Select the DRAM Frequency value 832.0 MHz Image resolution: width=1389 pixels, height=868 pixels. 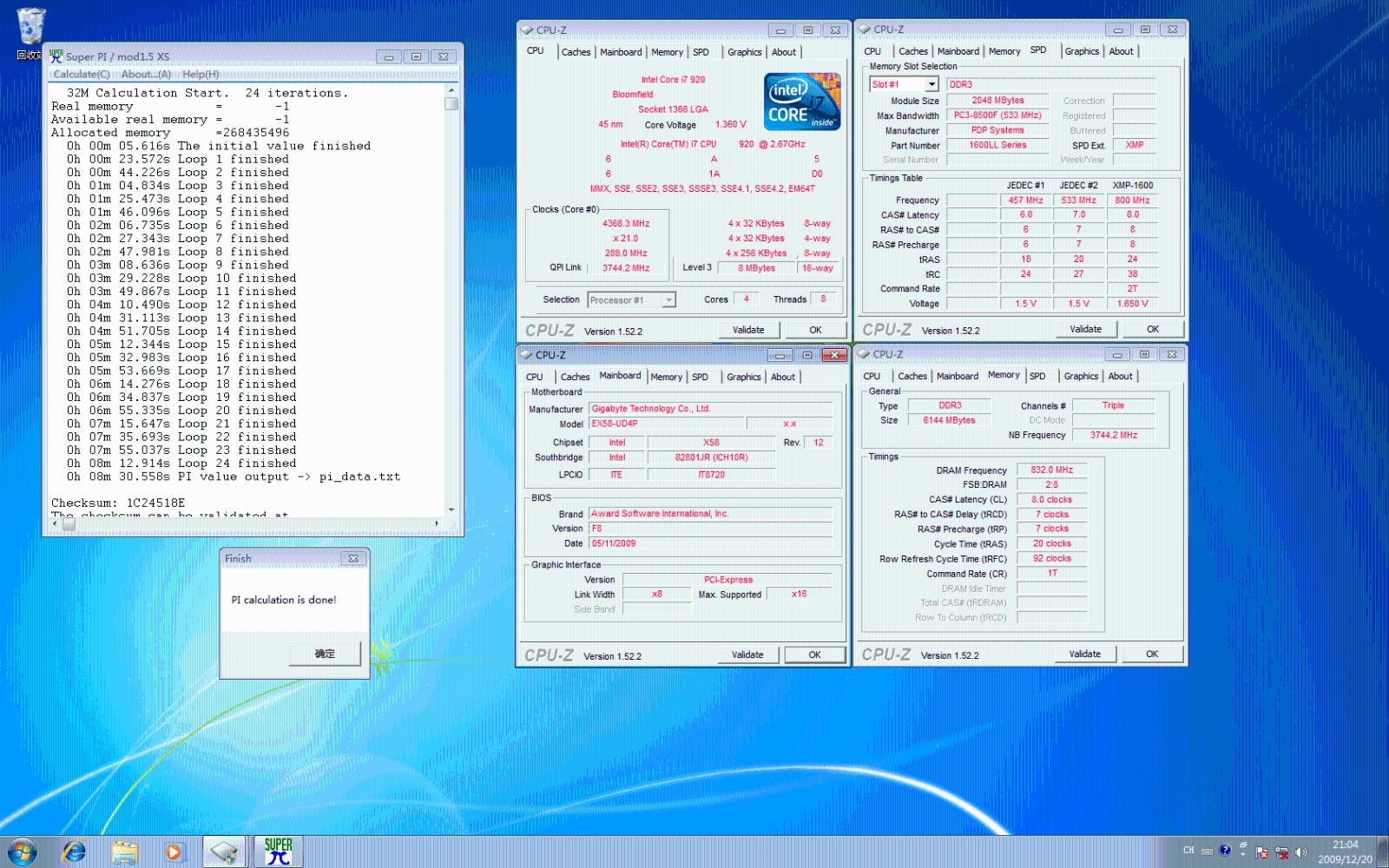pyautogui.click(x=1051, y=470)
